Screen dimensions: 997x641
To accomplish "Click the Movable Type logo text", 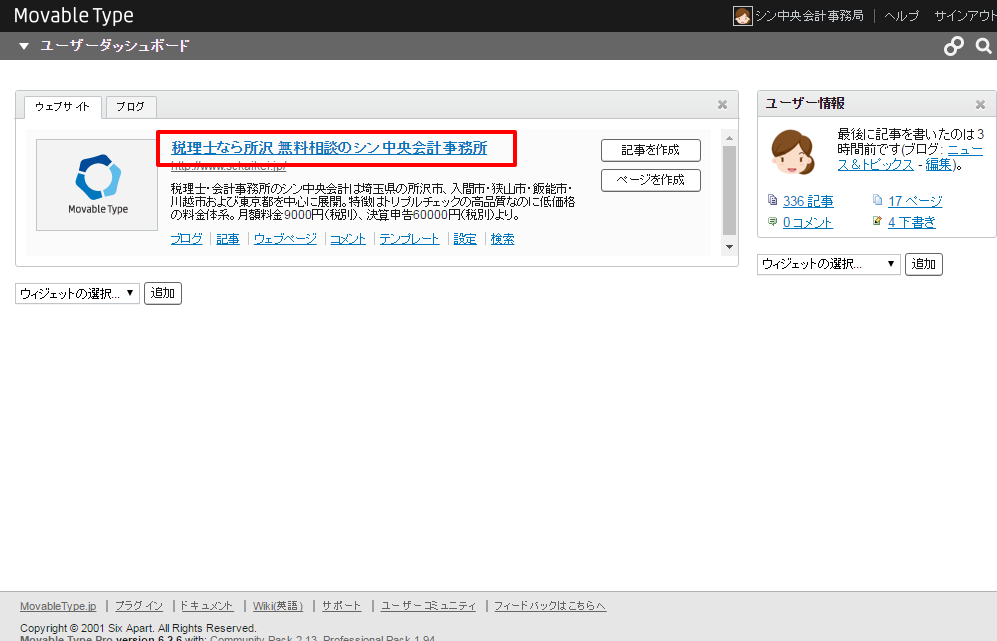I will pos(74,15).
